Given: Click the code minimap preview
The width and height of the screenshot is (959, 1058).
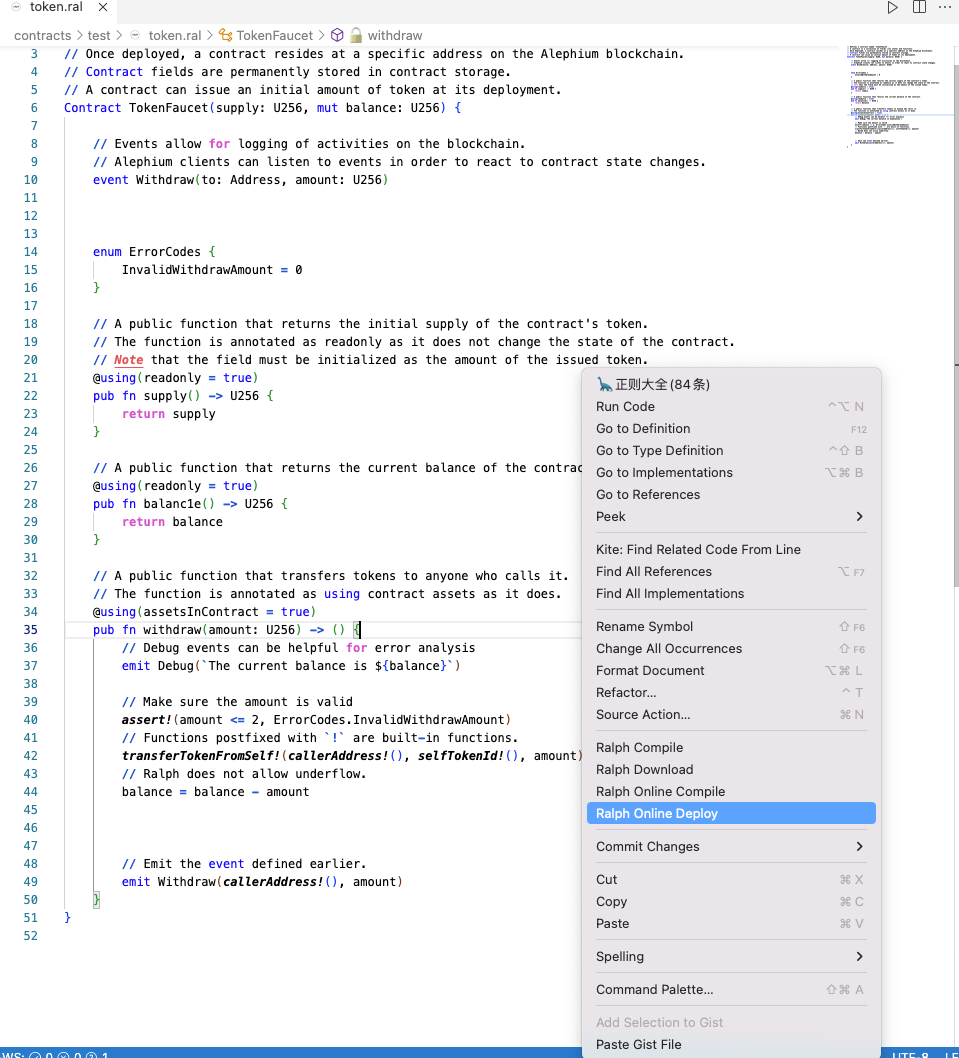Looking at the screenshot, I should tap(894, 96).
